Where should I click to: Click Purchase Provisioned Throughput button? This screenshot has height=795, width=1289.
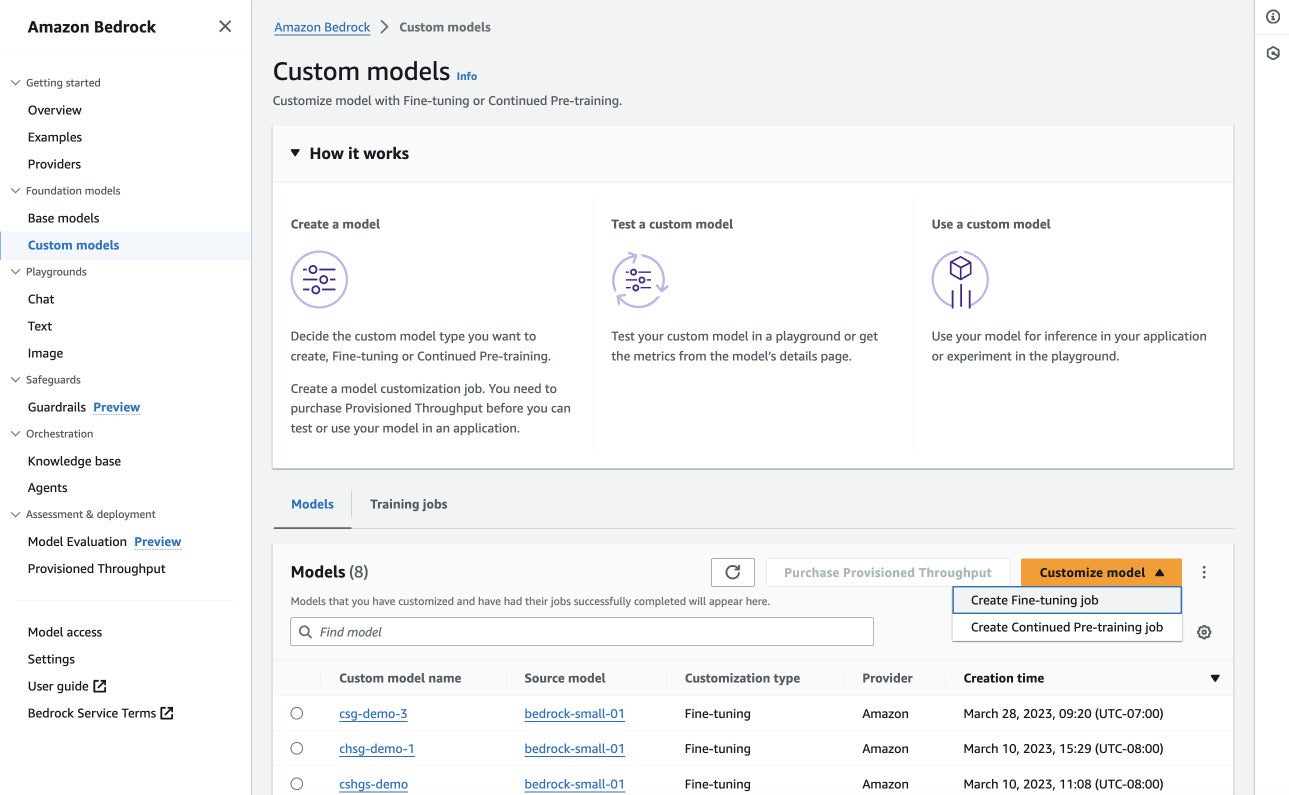888,572
